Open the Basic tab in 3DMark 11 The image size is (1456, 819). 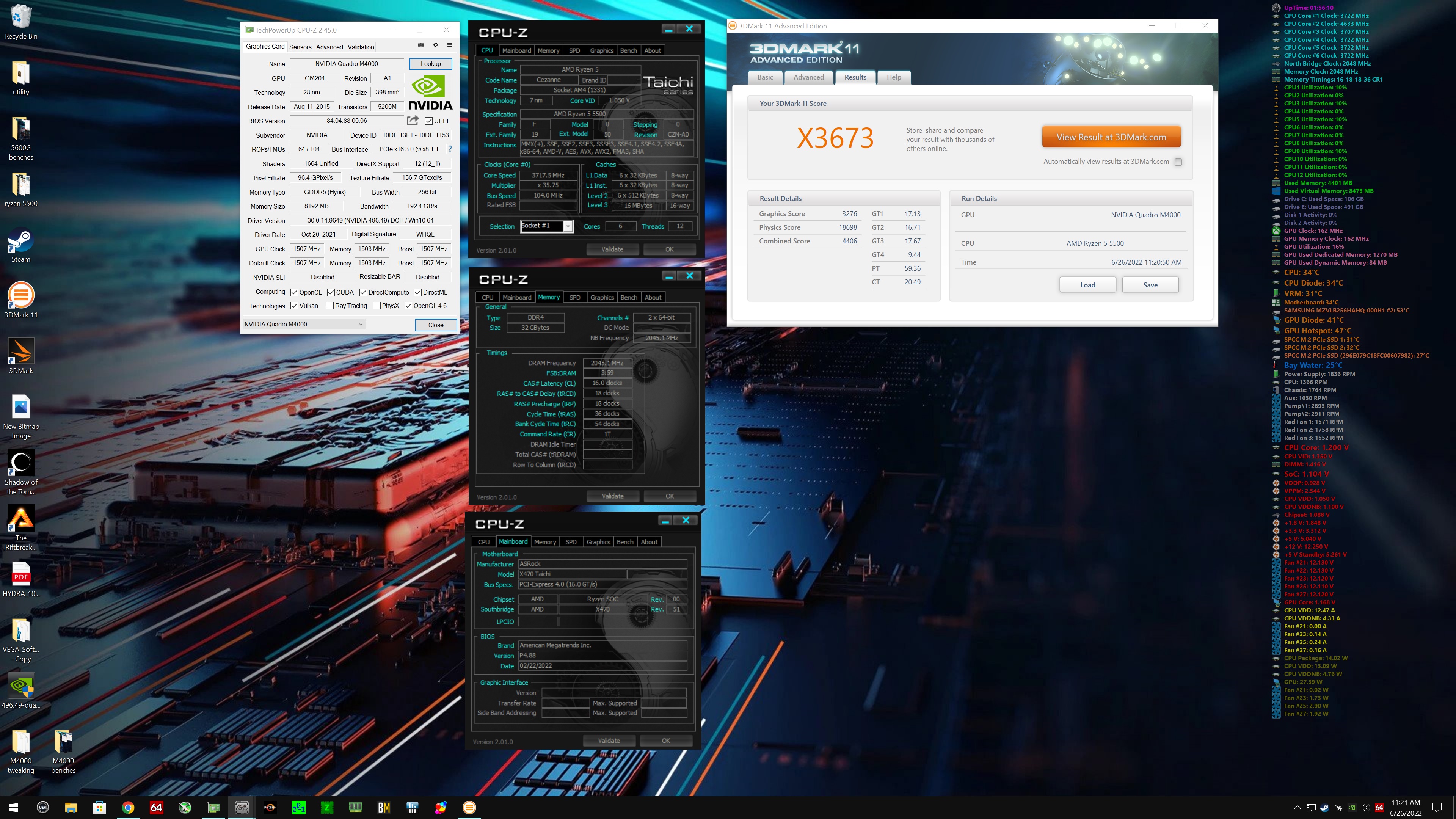765,77
